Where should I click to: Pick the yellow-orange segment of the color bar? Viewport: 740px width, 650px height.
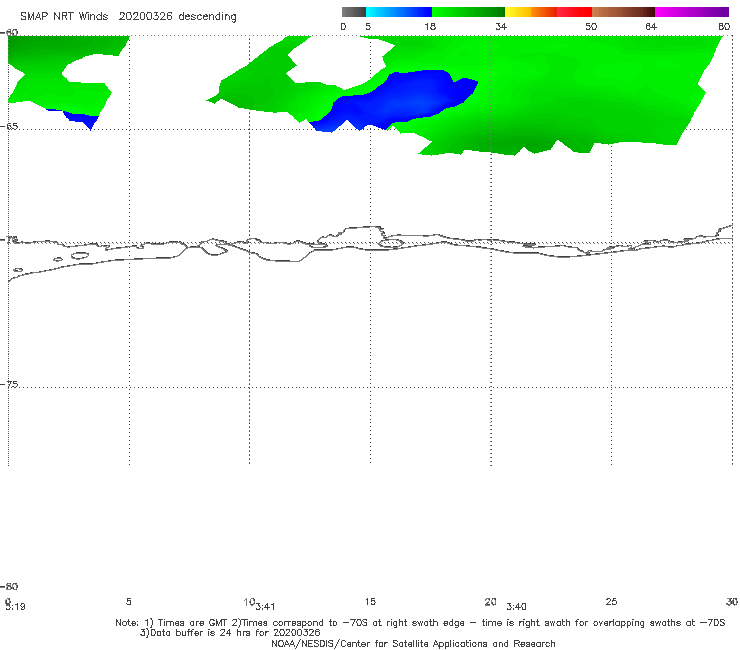click(x=530, y=12)
